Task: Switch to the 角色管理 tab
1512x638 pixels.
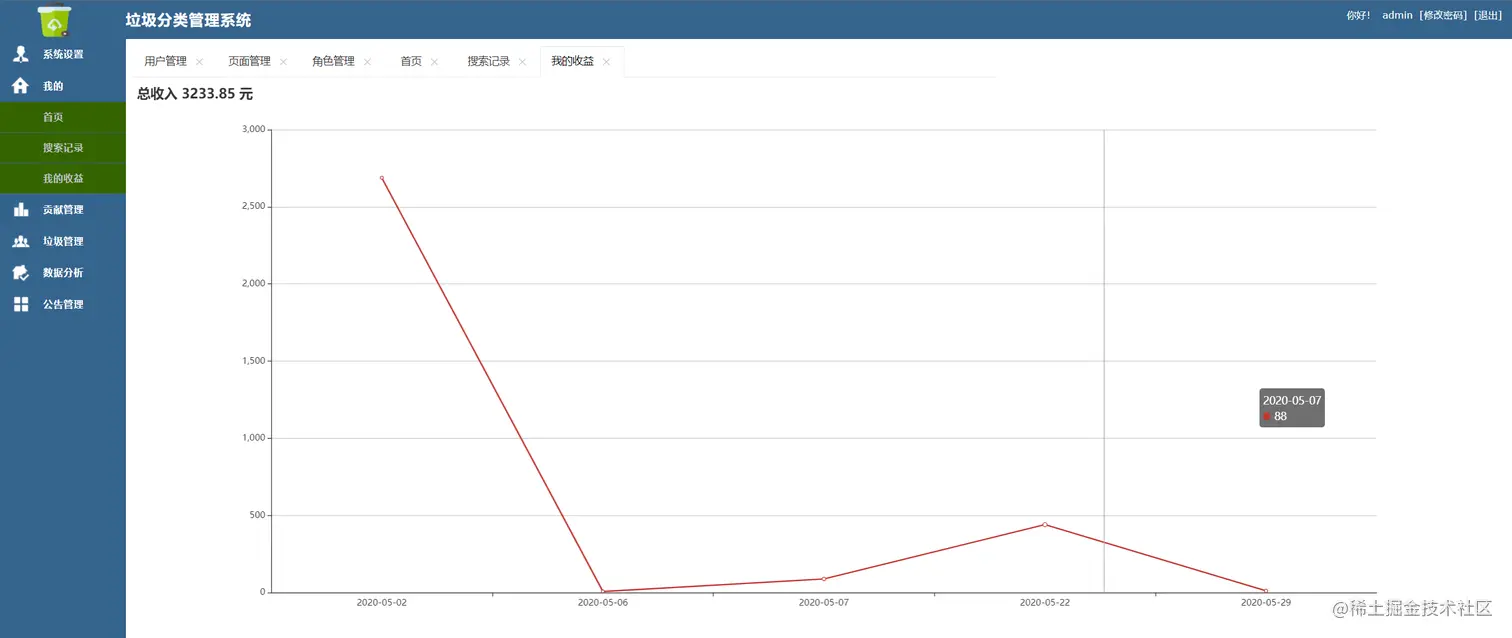Action: [333, 61]
